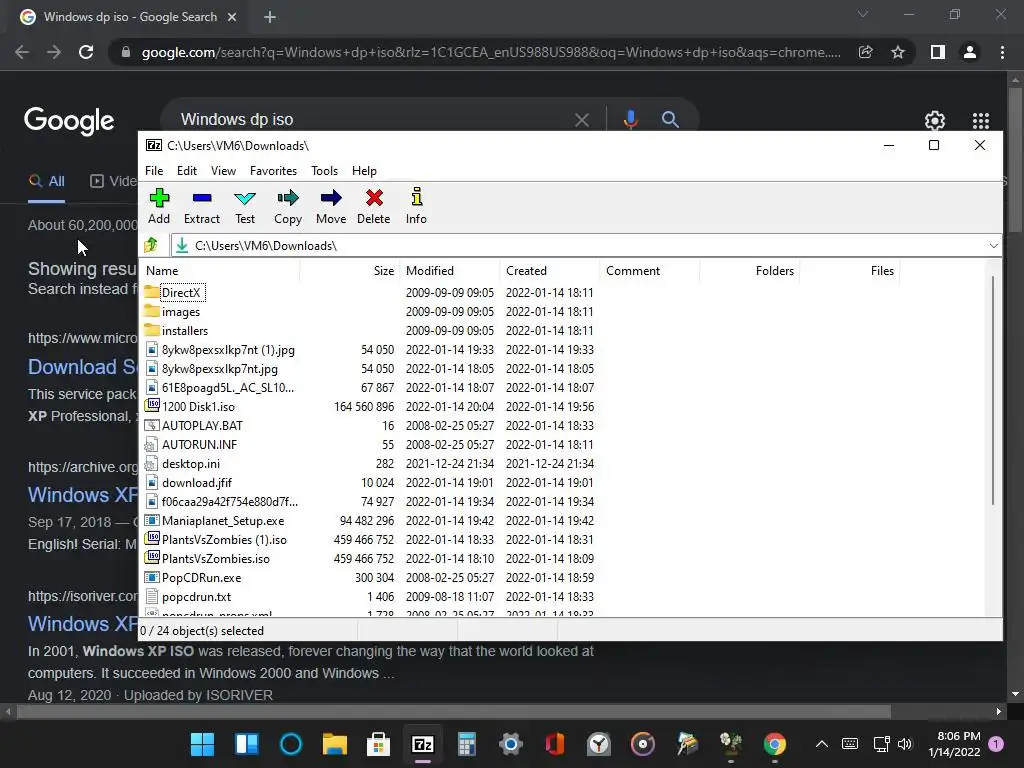This screenshot has height=768, width=1024.
Task: Click the Google search magnifier icon
Action: pyautogui.click(x=670, y=120)
